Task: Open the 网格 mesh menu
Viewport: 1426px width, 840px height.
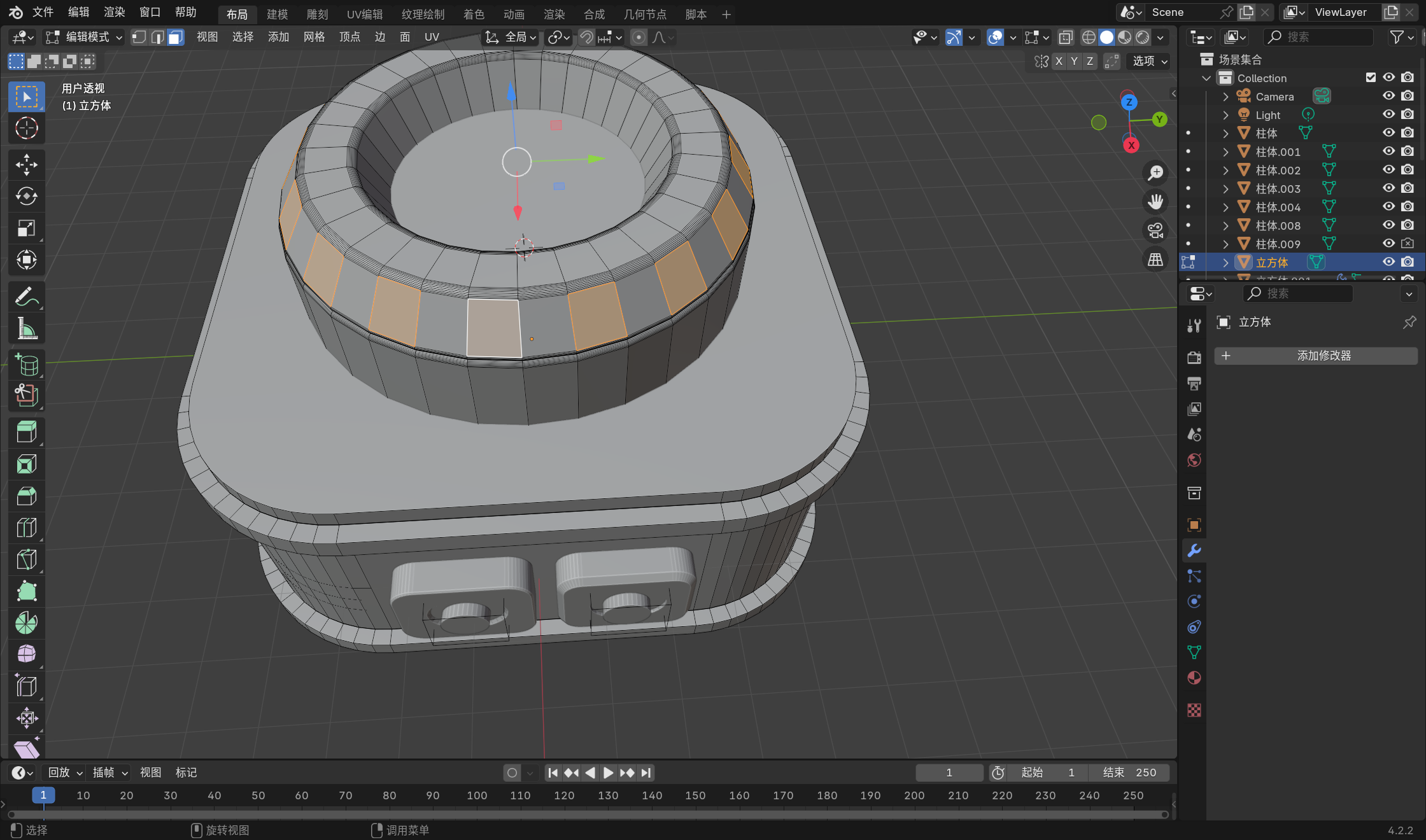Action: pyautogui.click(x=314, y=38)
